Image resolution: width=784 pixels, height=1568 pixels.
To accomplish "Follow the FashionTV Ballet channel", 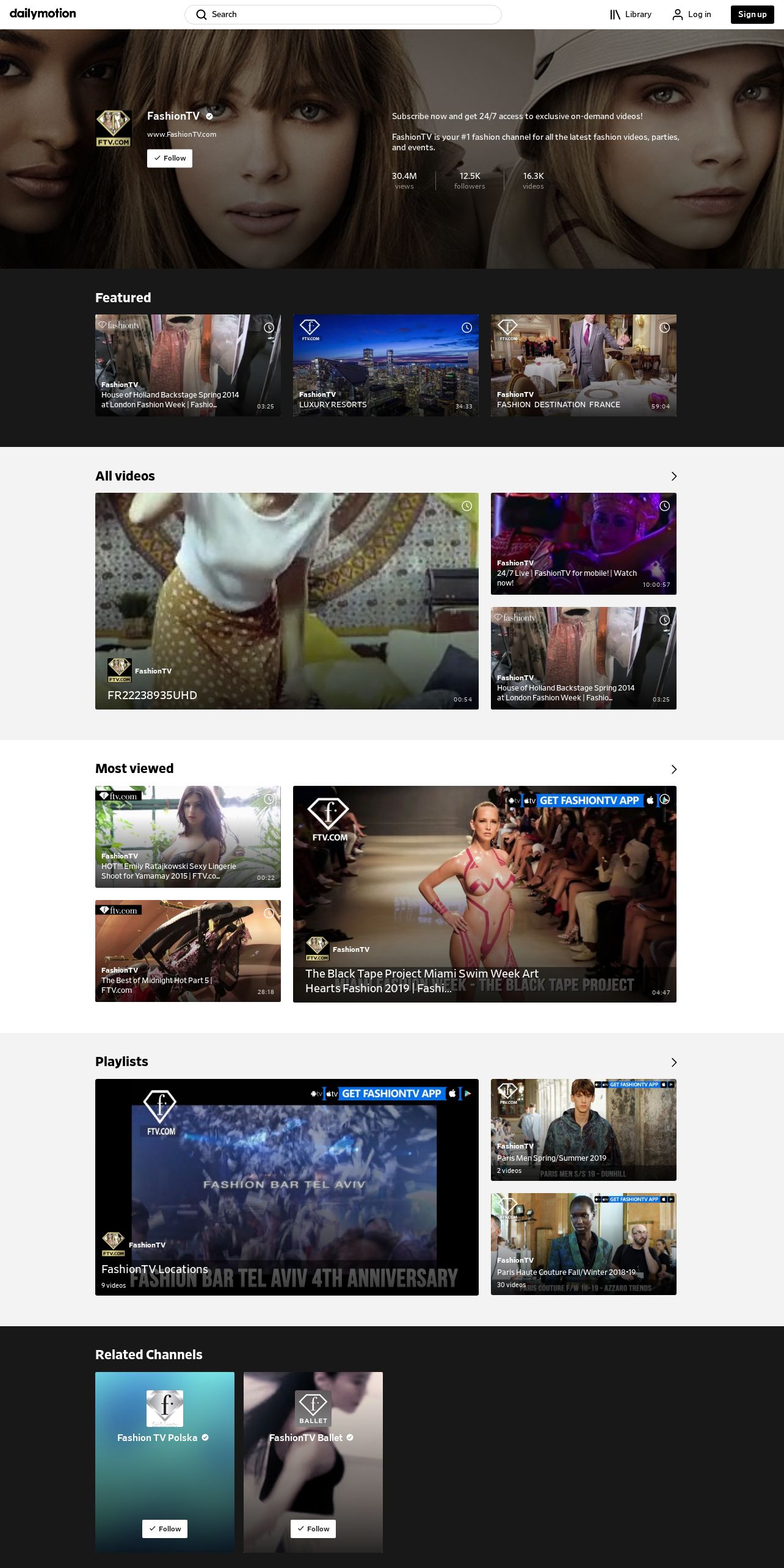I will tap(313, 1529).
